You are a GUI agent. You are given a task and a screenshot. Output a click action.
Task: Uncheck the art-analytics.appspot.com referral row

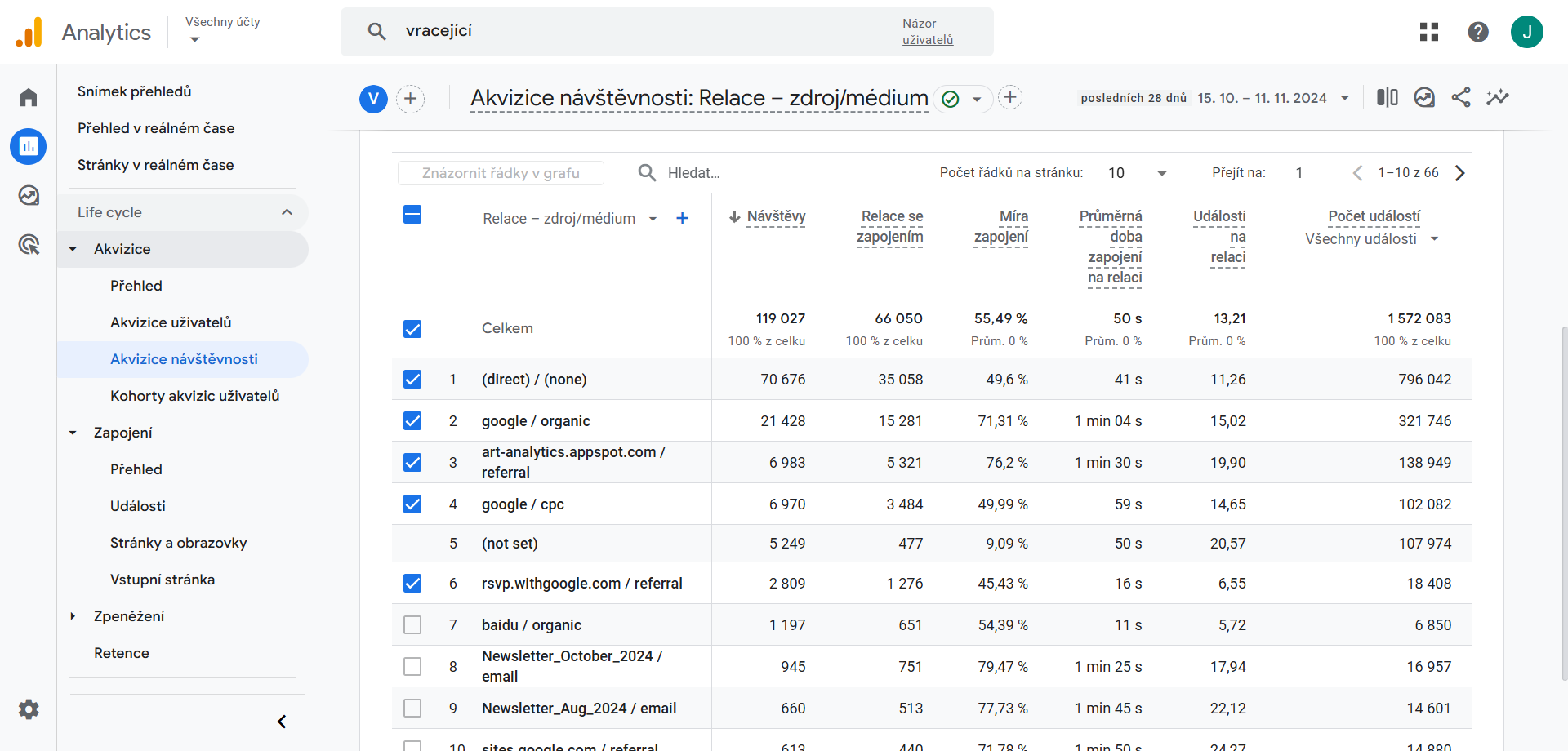[412, 463]
